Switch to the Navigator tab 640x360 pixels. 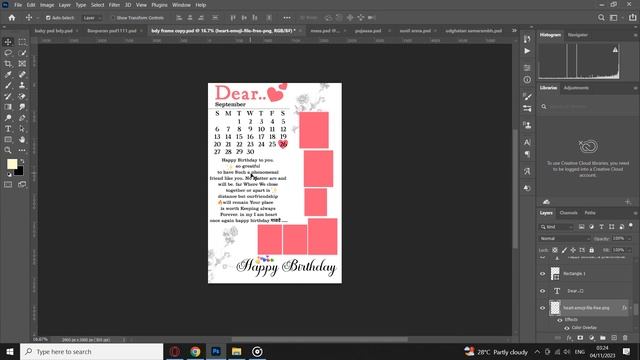tap(578, 35)
